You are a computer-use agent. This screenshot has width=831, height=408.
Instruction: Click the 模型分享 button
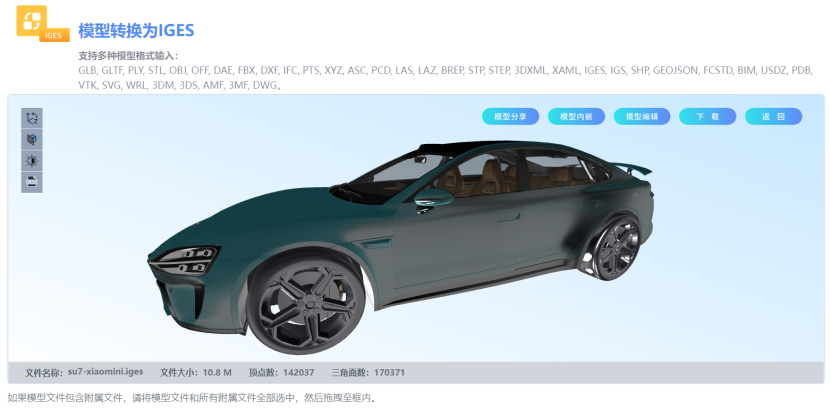[x=510, y=116]
